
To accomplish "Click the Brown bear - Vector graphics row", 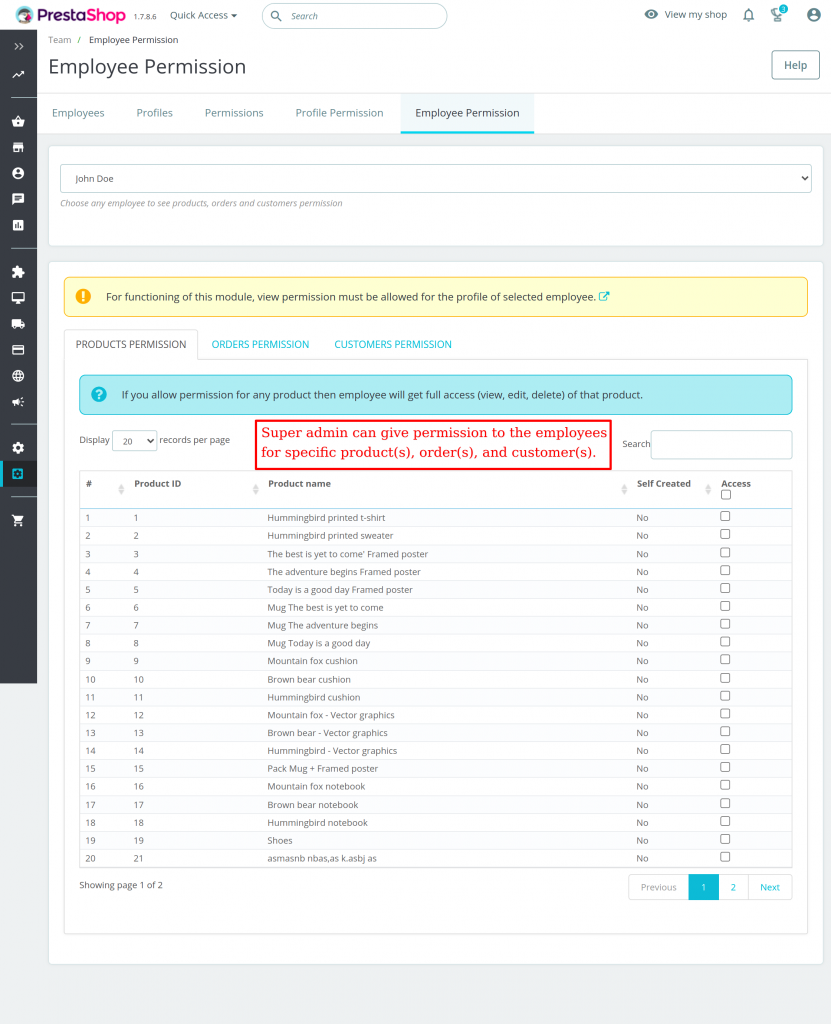I will 436,733.
